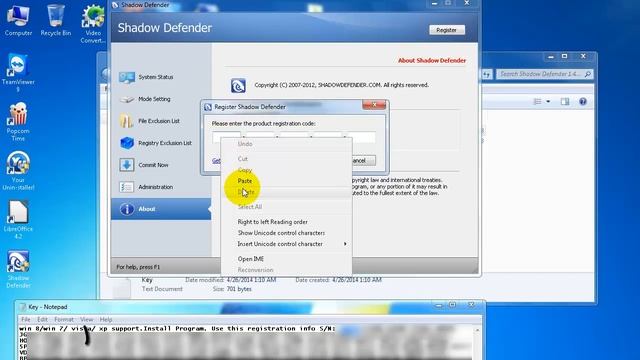Close the Register Shadow Defender dialog

tap(374, 105)
